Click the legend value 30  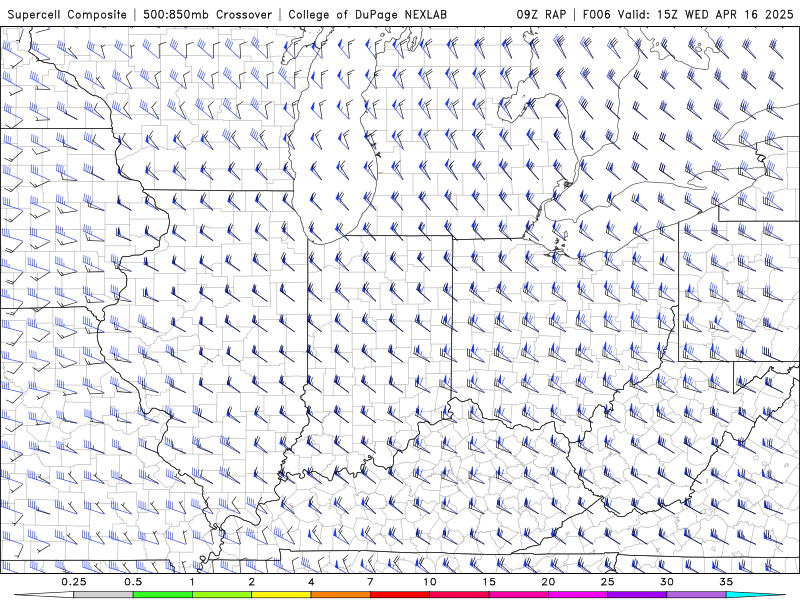666,582
